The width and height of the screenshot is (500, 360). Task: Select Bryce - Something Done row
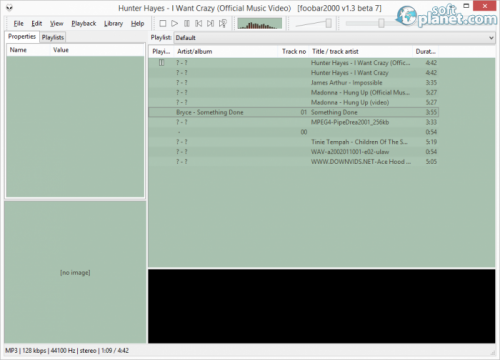coord(293,112)
